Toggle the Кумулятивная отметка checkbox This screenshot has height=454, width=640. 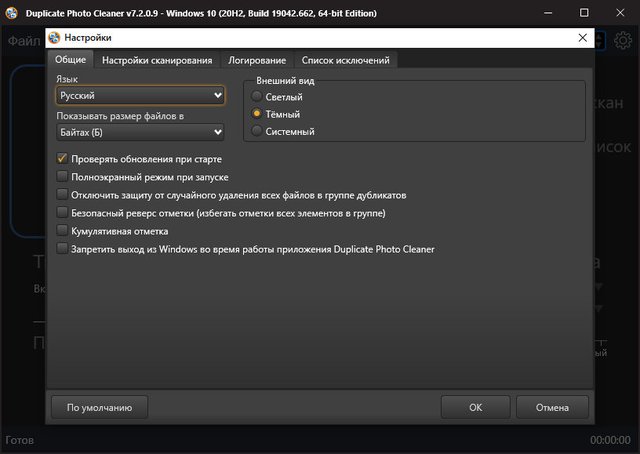click(x=62, y=231)
